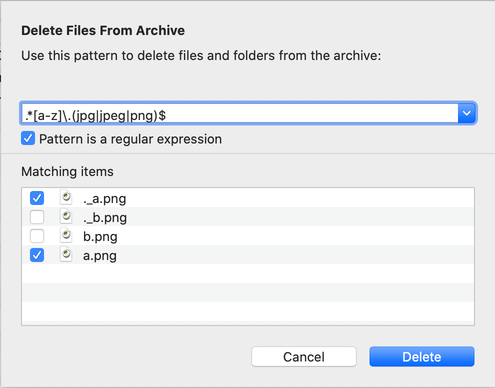Click the blue Delete button

click(x=422, y=357)
